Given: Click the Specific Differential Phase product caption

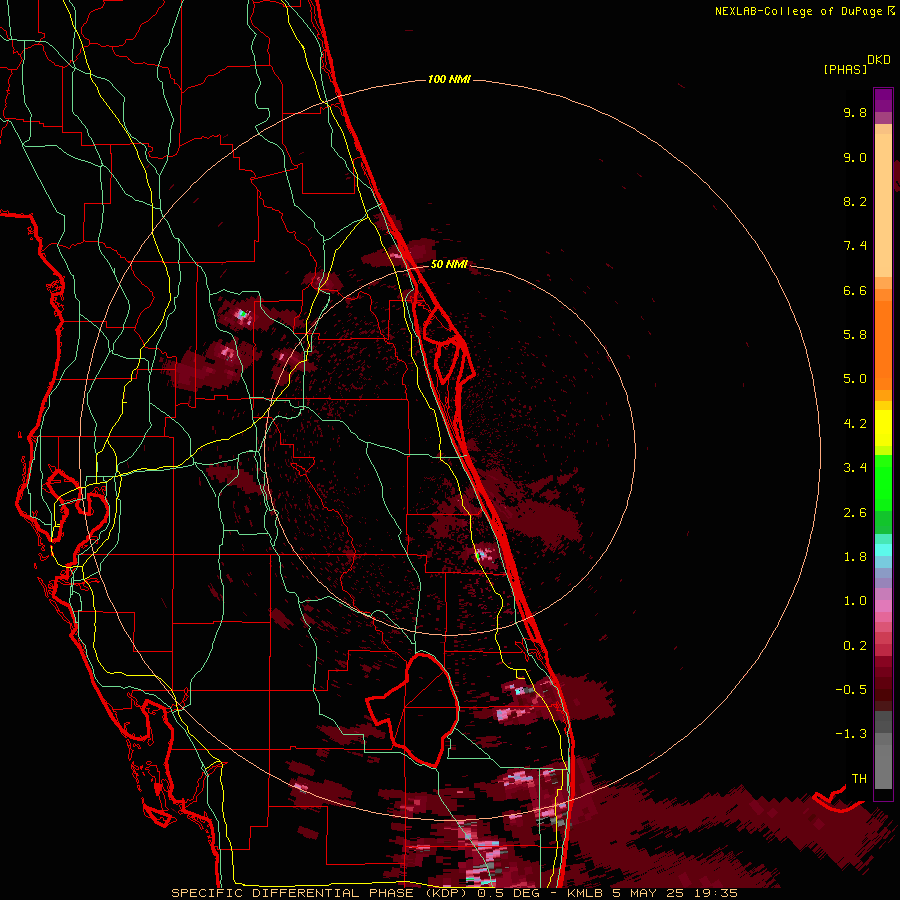Looking at the screenshot, I should click(x=454, y=893).
